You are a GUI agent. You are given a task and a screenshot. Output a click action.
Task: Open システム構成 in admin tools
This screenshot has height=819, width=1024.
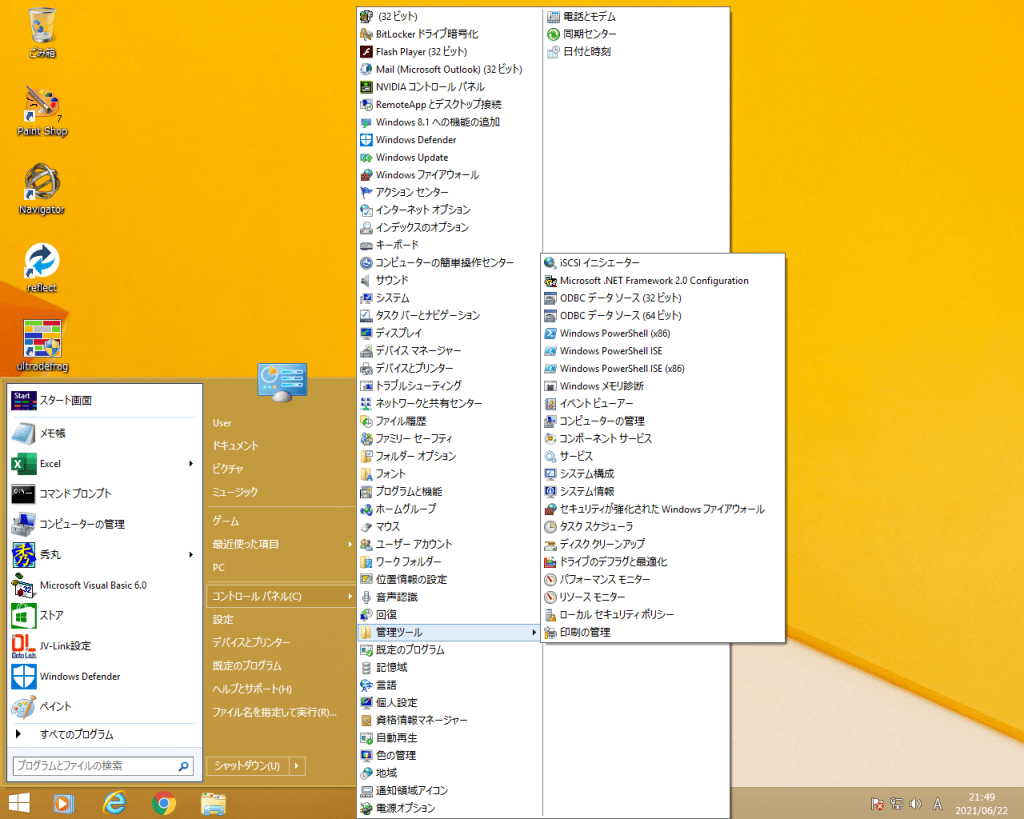[x=663, y=474]
